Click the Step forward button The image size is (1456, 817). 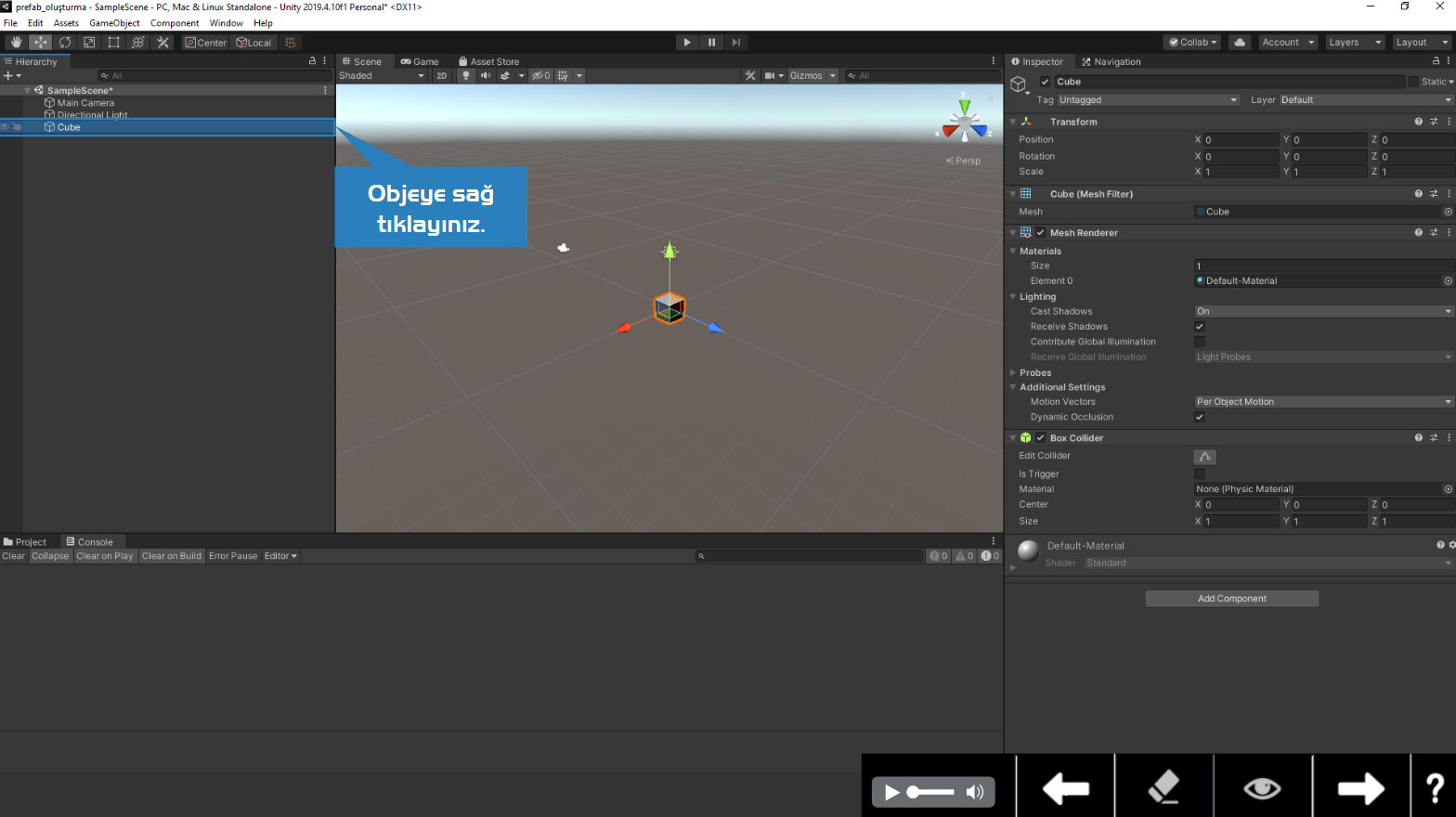[x=735, y=43]
